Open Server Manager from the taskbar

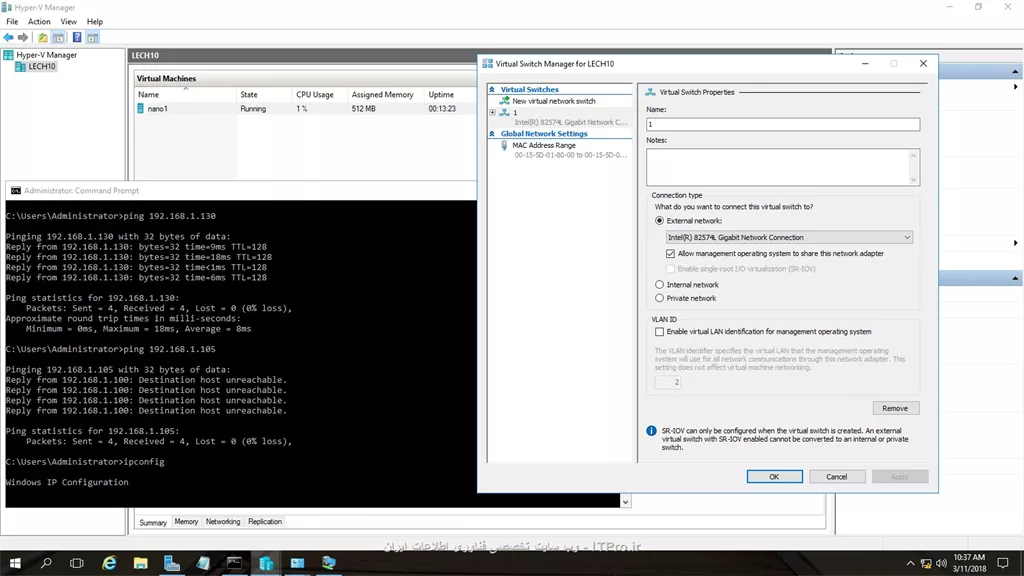click(x=172, y=563)
